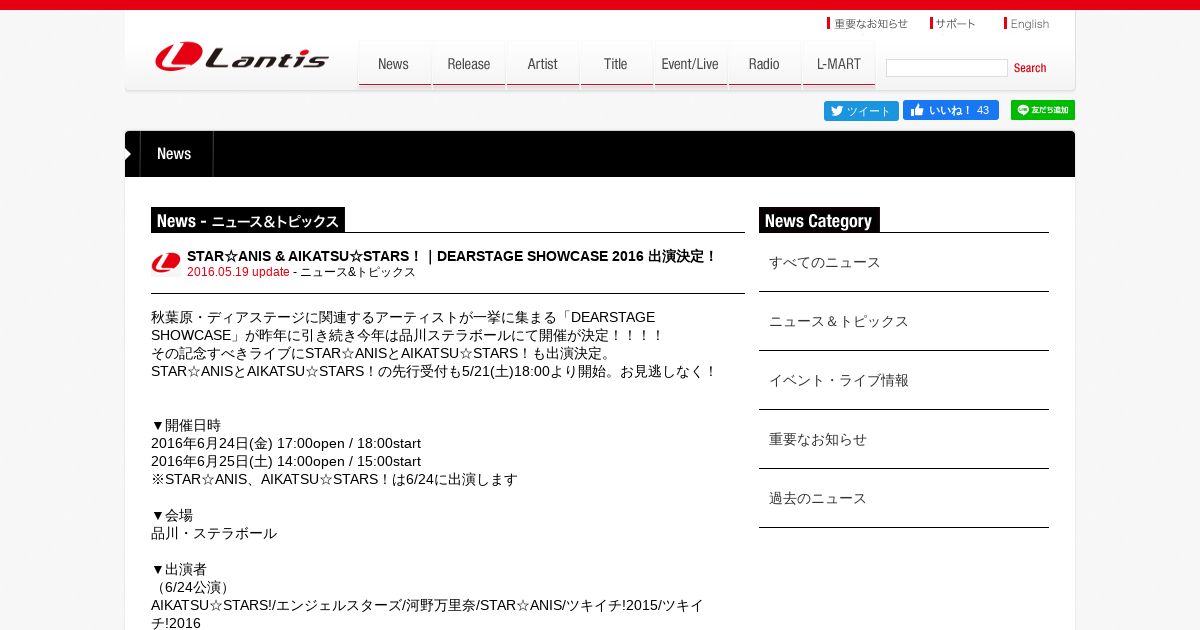Switch to the English site

click(1027, 23)
